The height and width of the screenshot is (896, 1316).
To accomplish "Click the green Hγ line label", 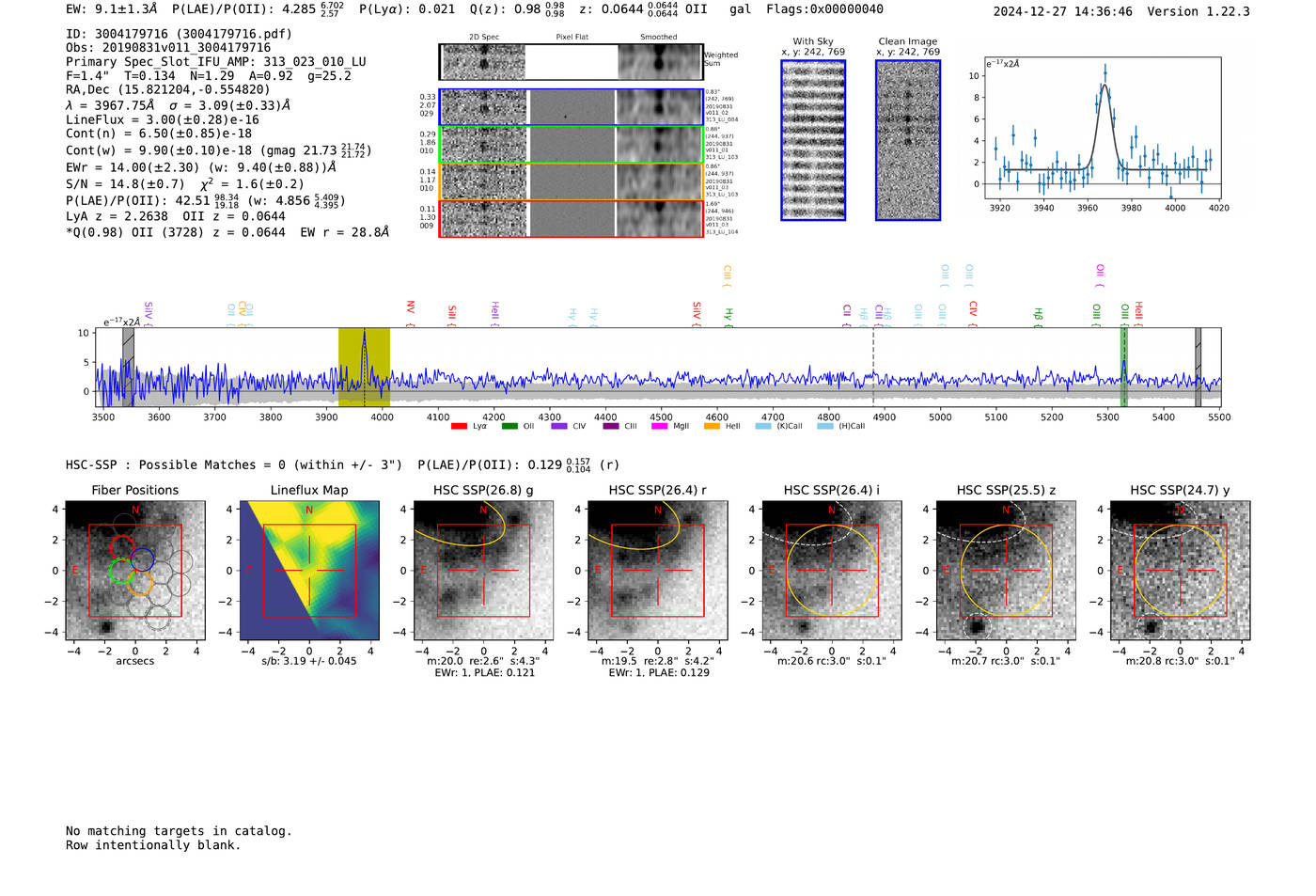I will (728, 316).
